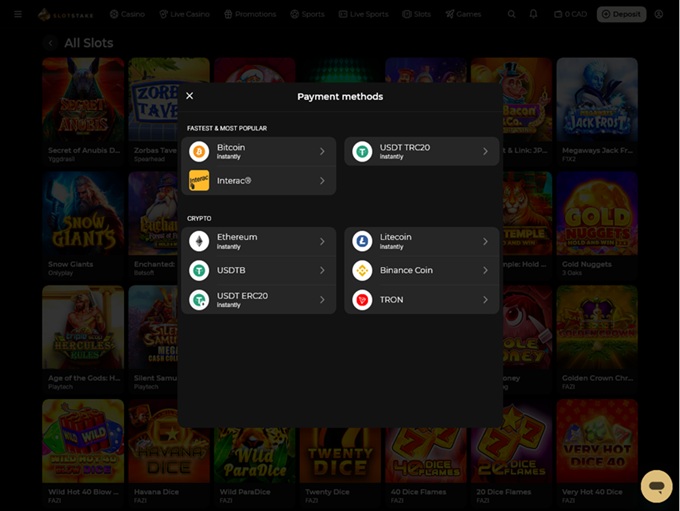Click the 0 CAD wallet balance

(x=570, y=14)
